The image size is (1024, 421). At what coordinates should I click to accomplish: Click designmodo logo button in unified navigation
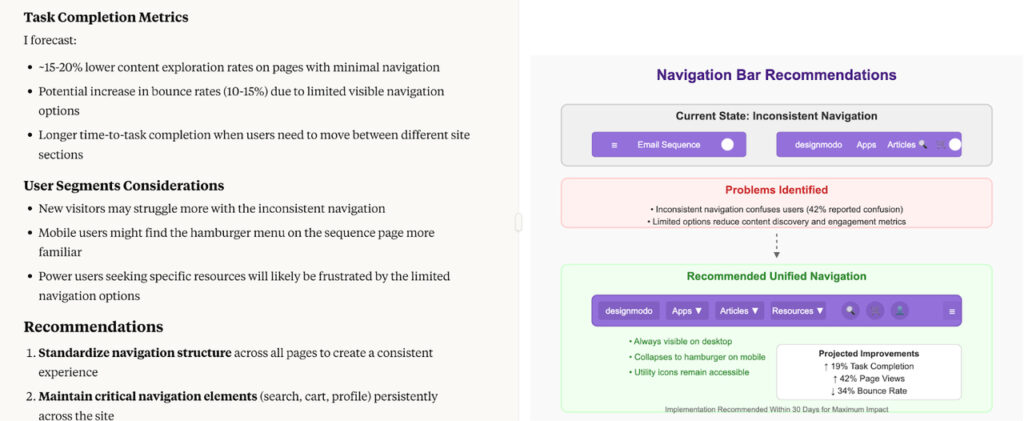pyautogui.click(x=630, y=311)
